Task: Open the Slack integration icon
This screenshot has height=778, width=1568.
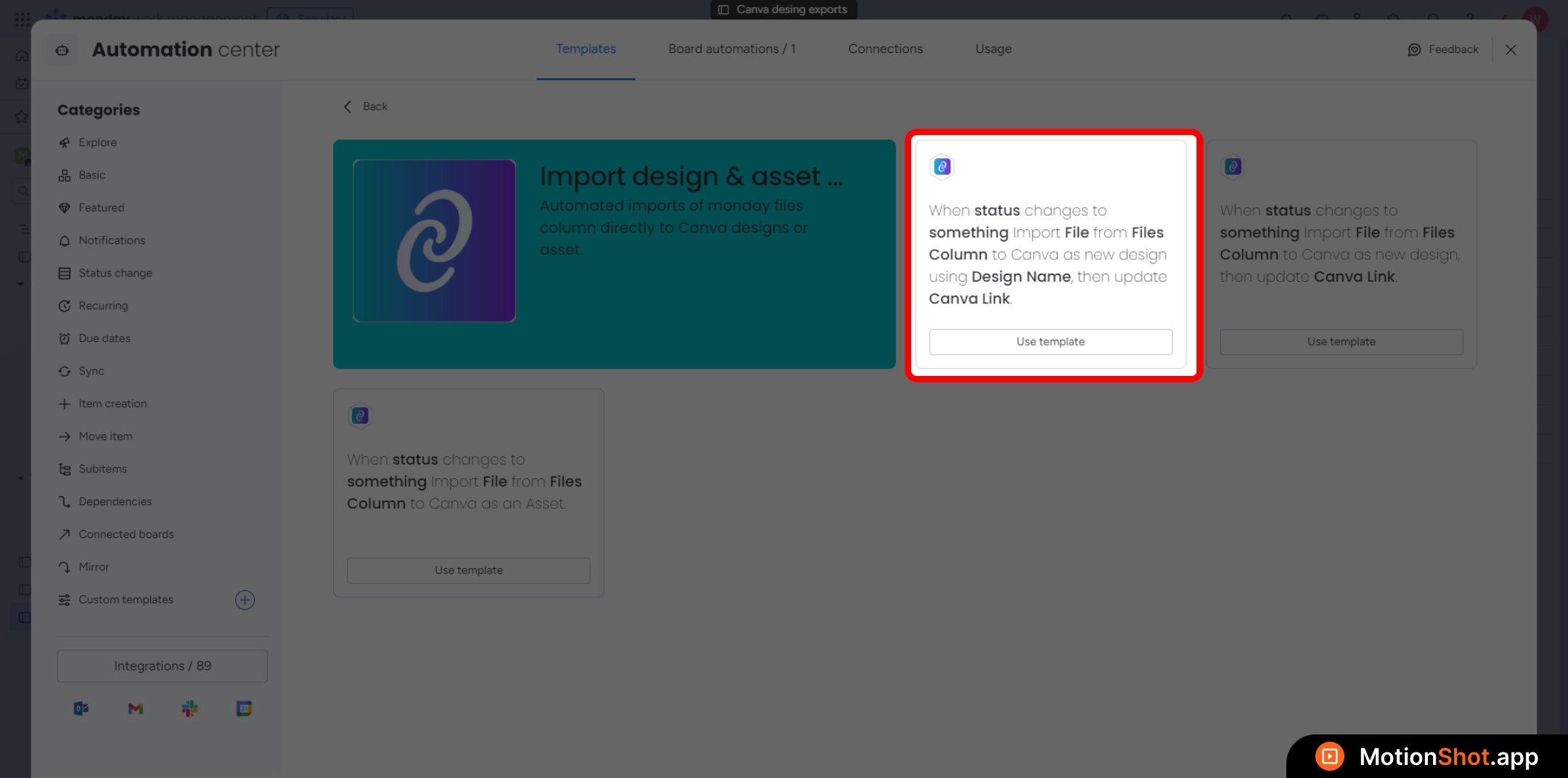Action: point(189,708)
